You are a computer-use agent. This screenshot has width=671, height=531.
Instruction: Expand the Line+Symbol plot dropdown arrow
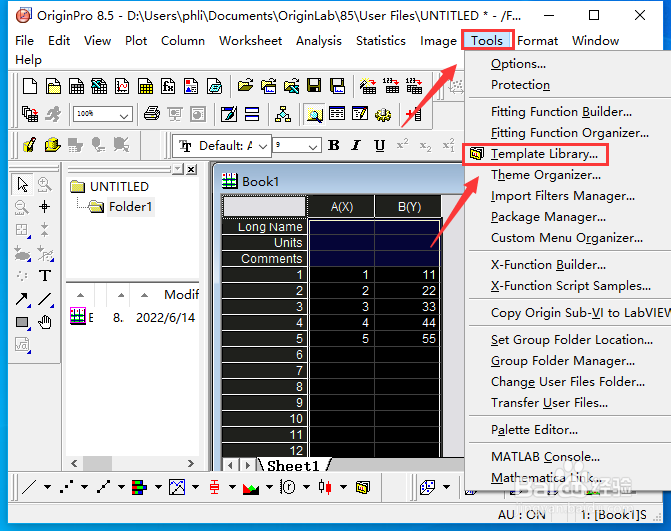(122, 487)
